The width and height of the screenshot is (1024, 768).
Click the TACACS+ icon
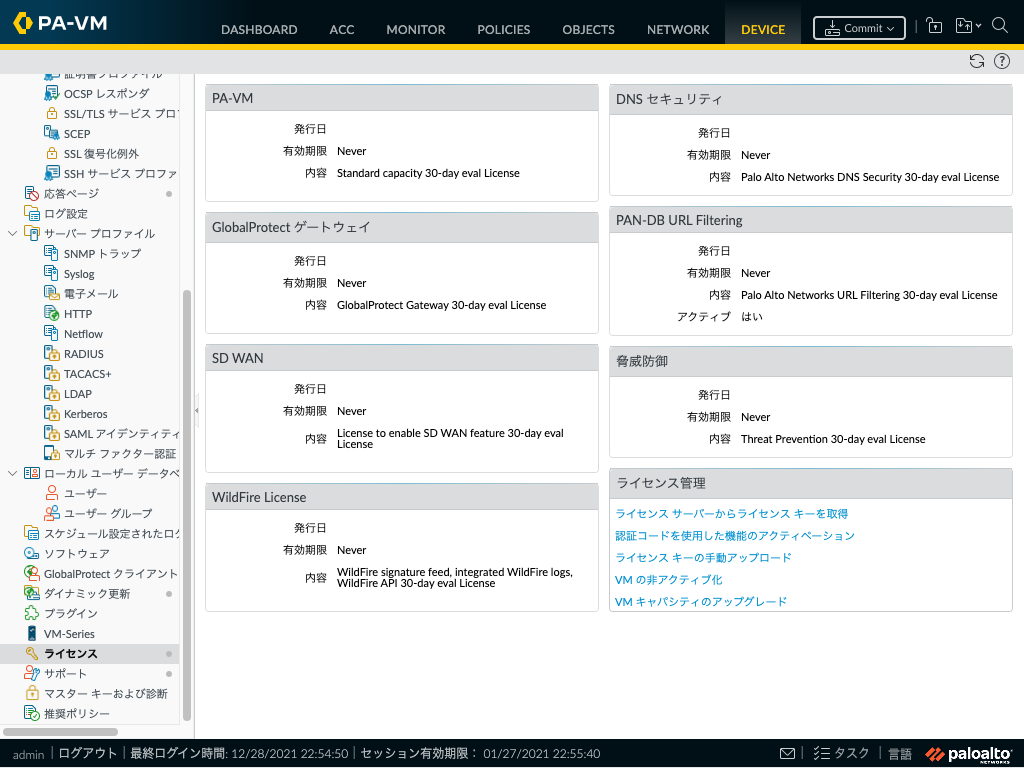[x=52, y=374]
